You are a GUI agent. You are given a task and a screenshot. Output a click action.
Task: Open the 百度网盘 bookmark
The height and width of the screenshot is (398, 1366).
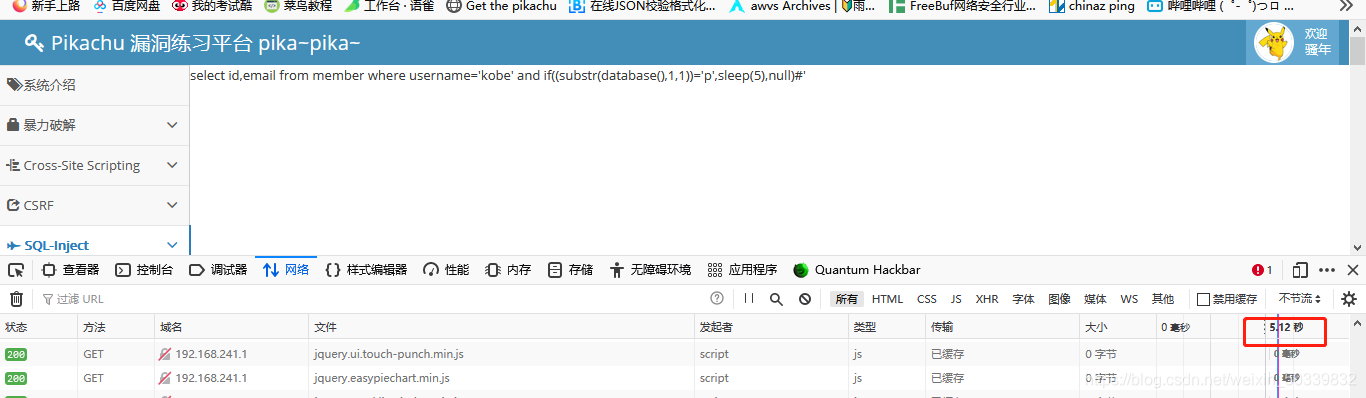tap(126, 6)
